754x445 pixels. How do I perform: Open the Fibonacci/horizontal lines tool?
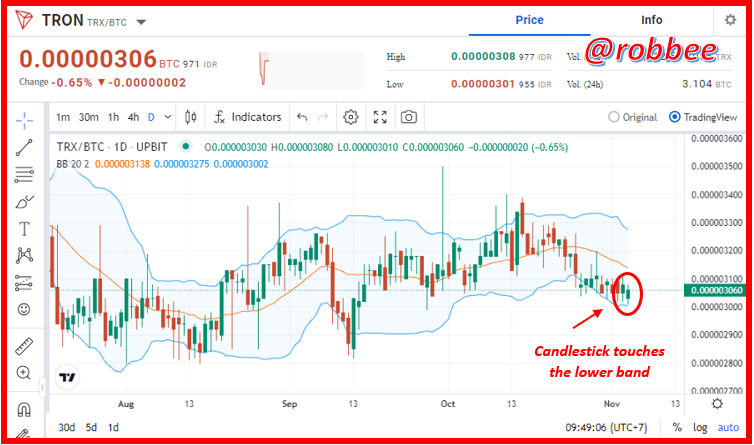click(24, 175)
